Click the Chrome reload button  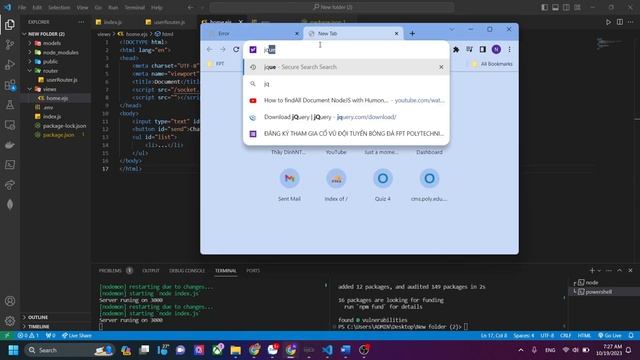pos(236,49)
